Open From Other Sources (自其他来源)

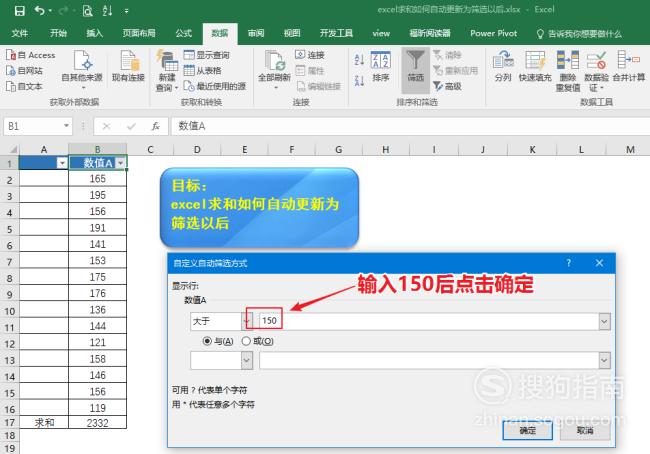click(x=82, y=69)
